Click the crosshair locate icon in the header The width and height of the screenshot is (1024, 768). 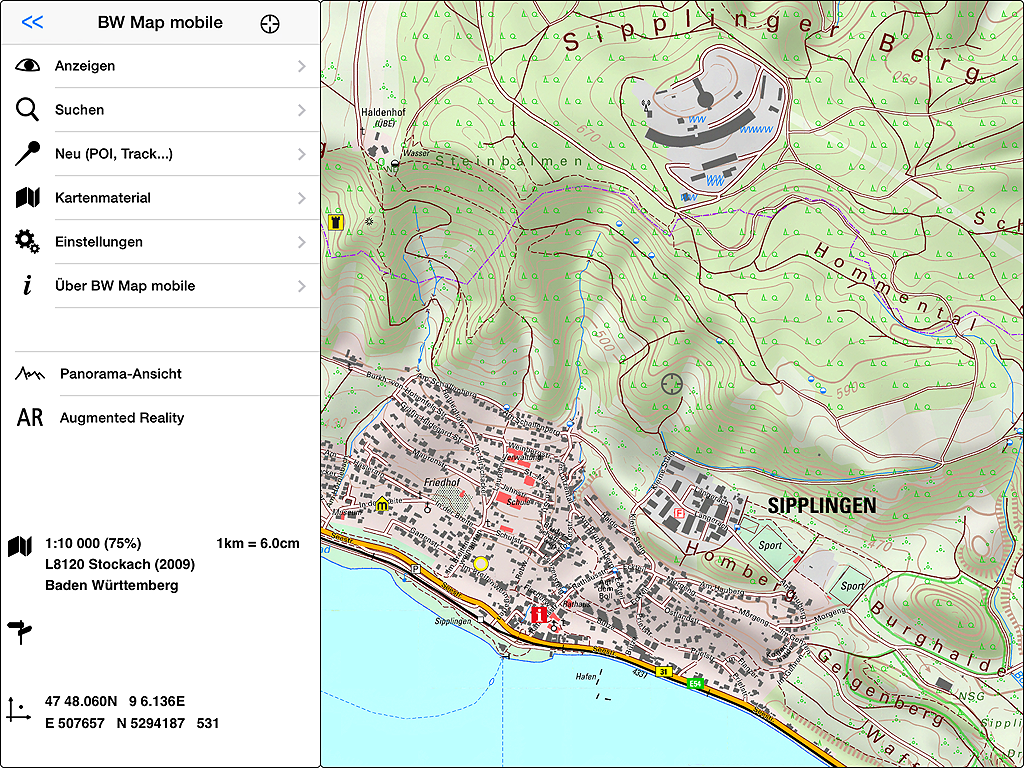click(x=270, y=22)
